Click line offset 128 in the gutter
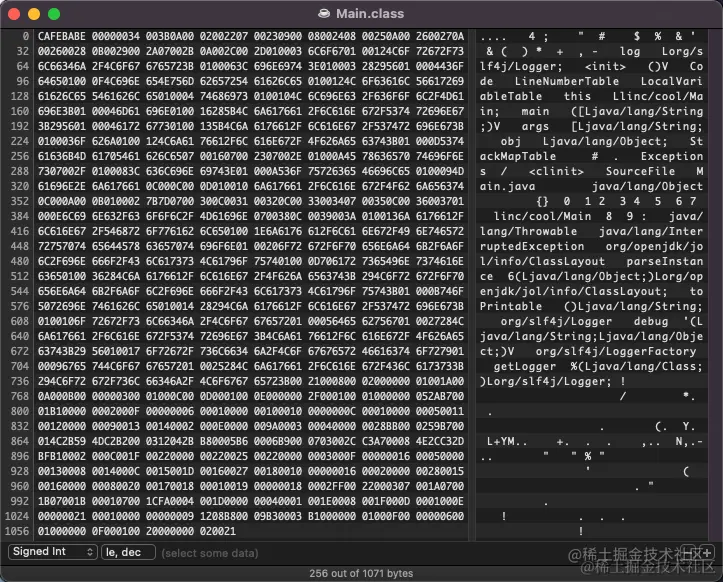 (x=19, y=96)
